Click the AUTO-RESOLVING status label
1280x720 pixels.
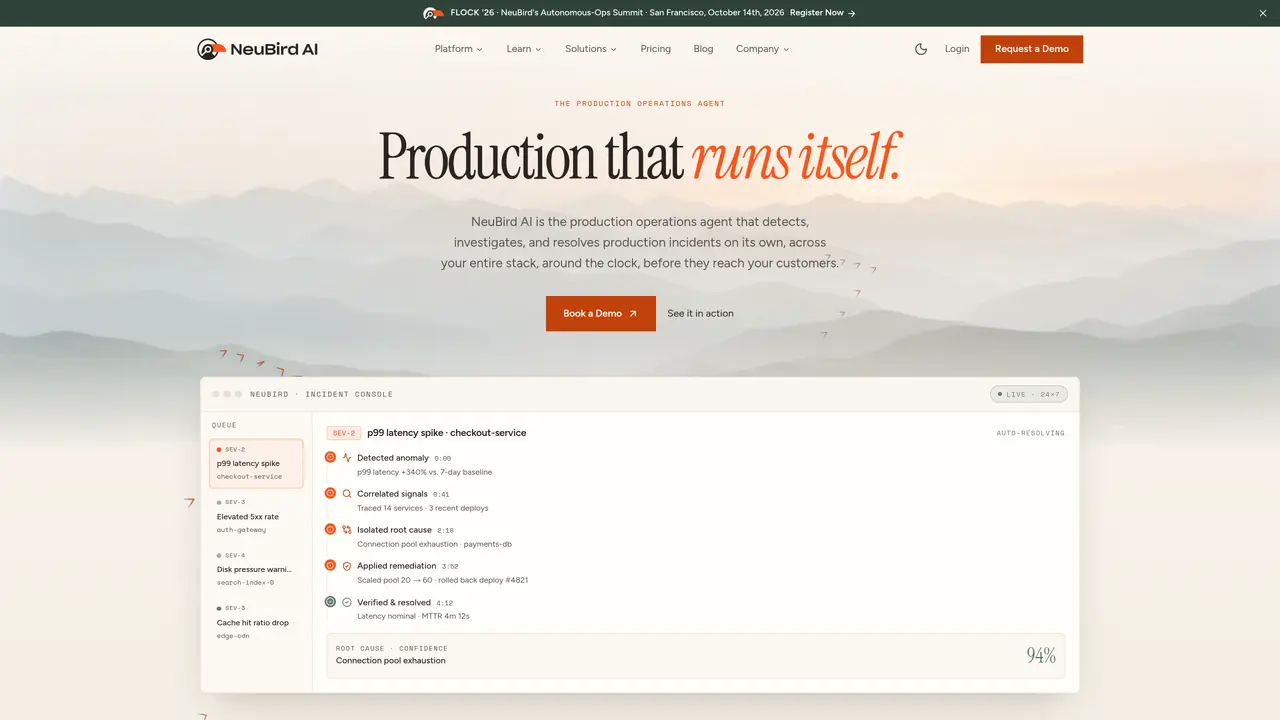pos(1030,433)
